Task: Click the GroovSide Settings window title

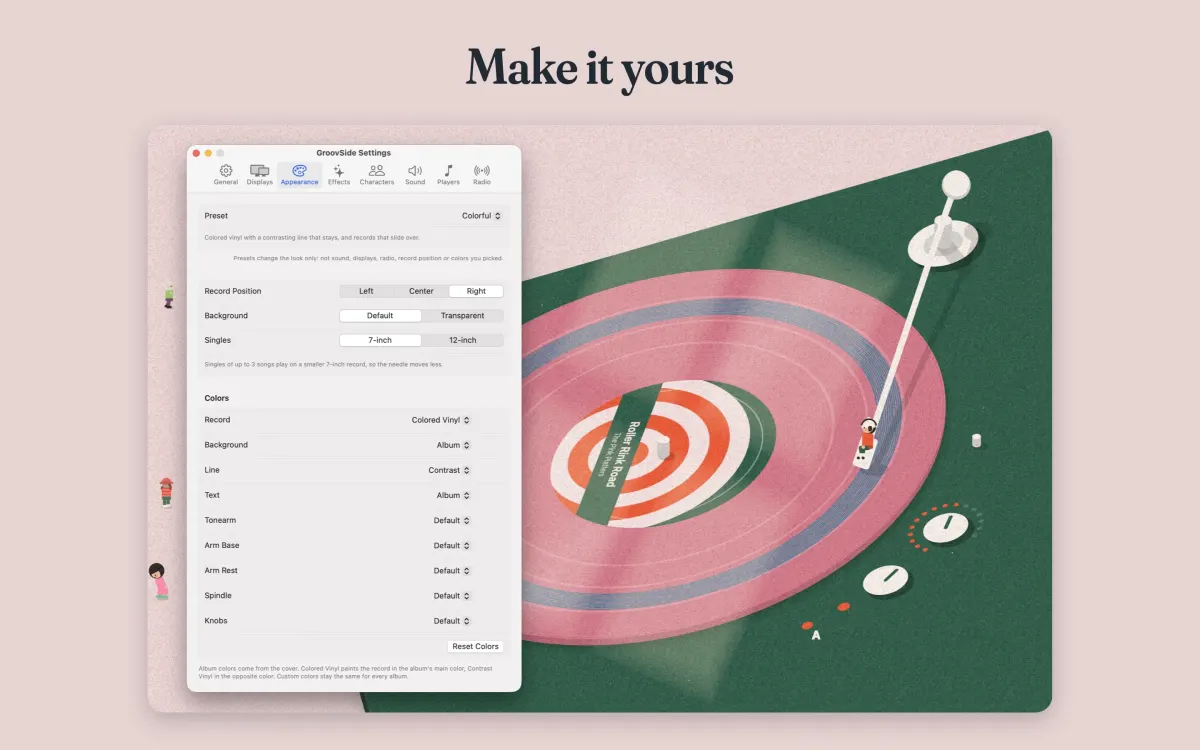Action: click(354, 153)
